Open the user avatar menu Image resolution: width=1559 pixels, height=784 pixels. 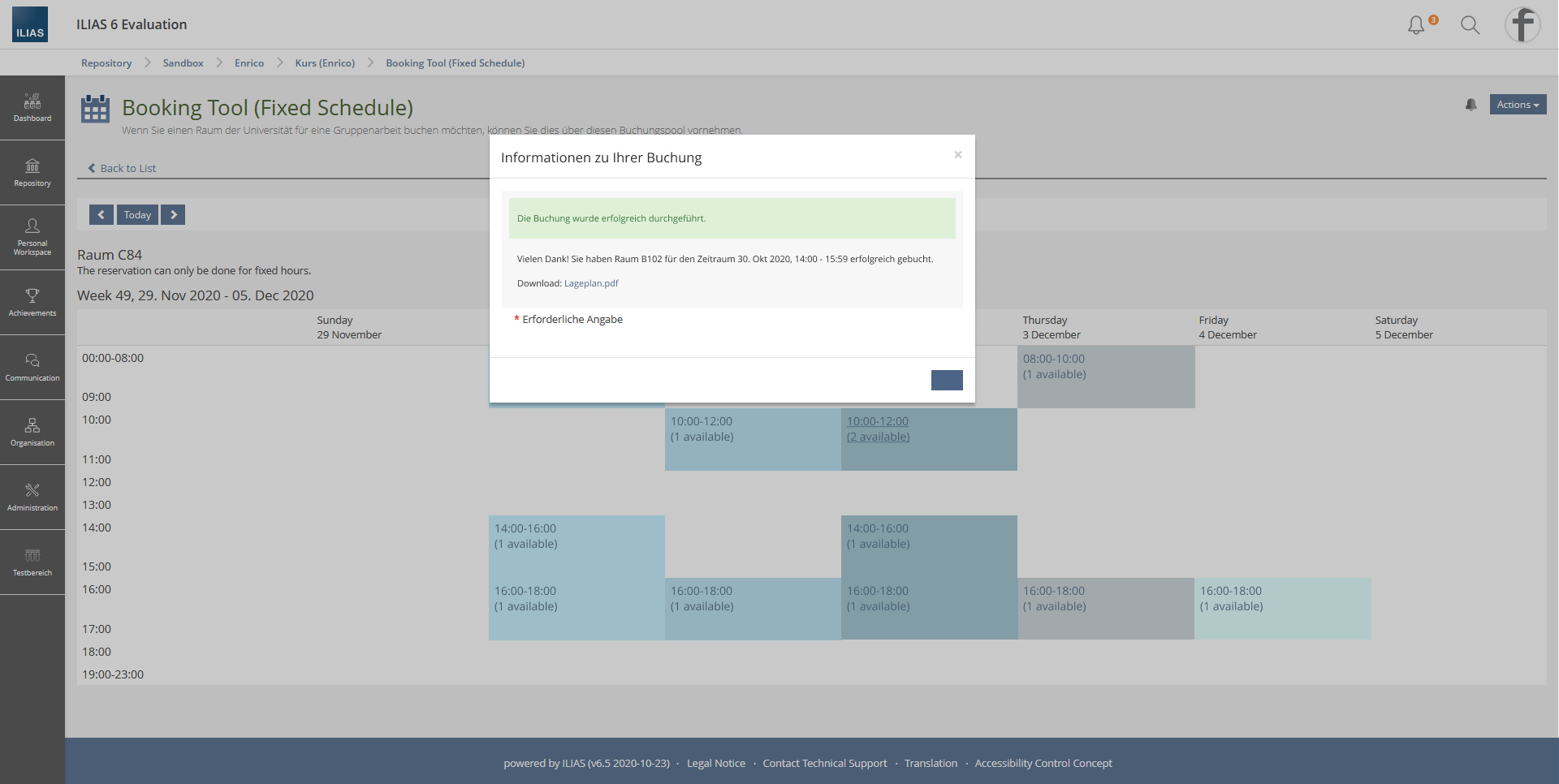click(x=1522, y=25)
